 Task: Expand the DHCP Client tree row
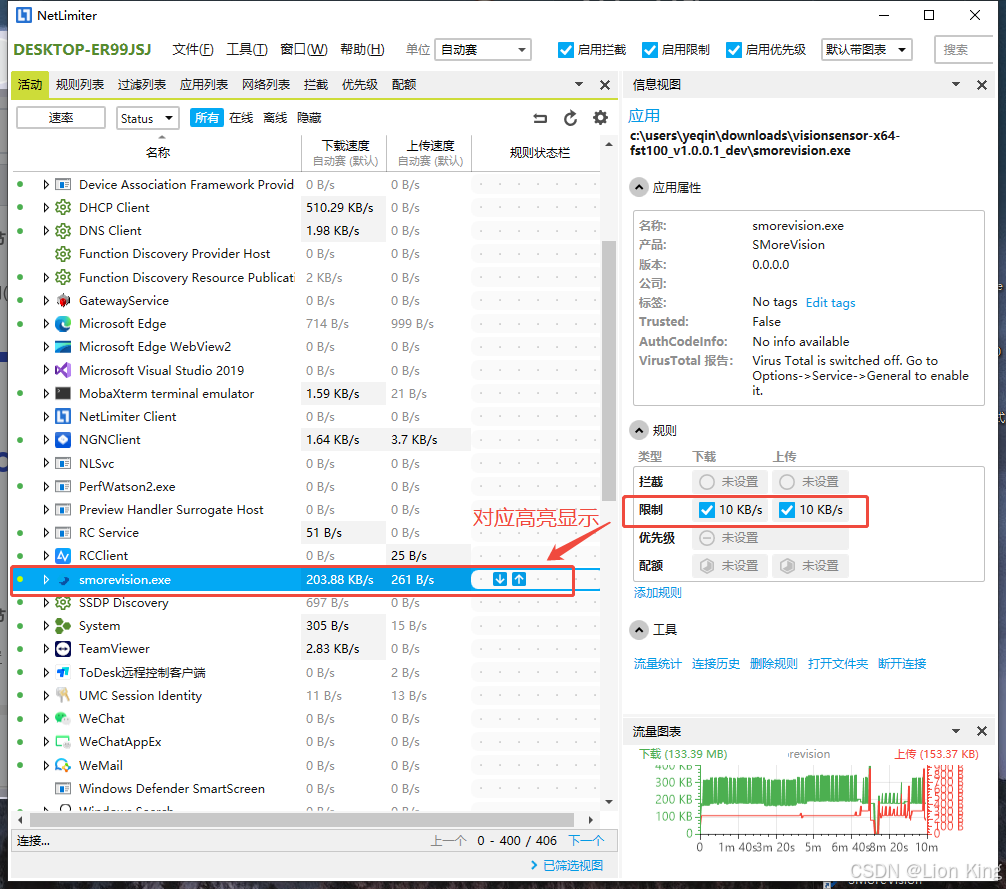[x=46, y=208]
